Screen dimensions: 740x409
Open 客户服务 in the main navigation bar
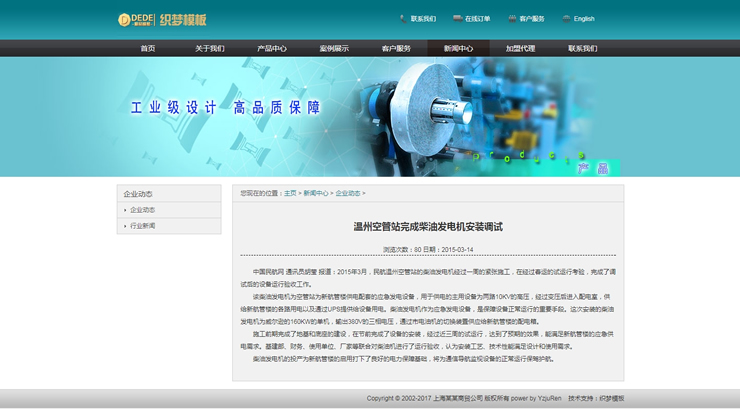click(x=396, y=48)
